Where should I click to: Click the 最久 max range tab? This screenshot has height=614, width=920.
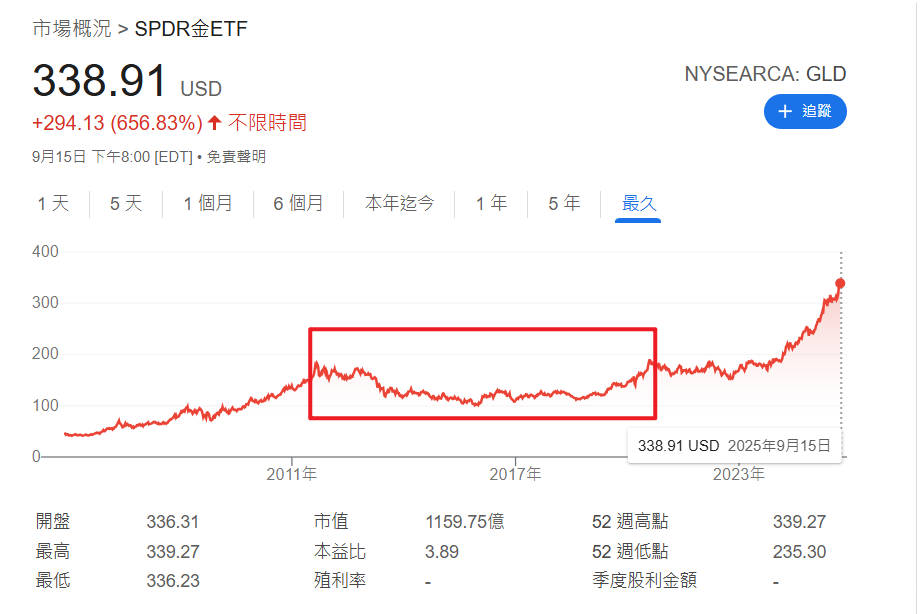(x=638, y=204)
